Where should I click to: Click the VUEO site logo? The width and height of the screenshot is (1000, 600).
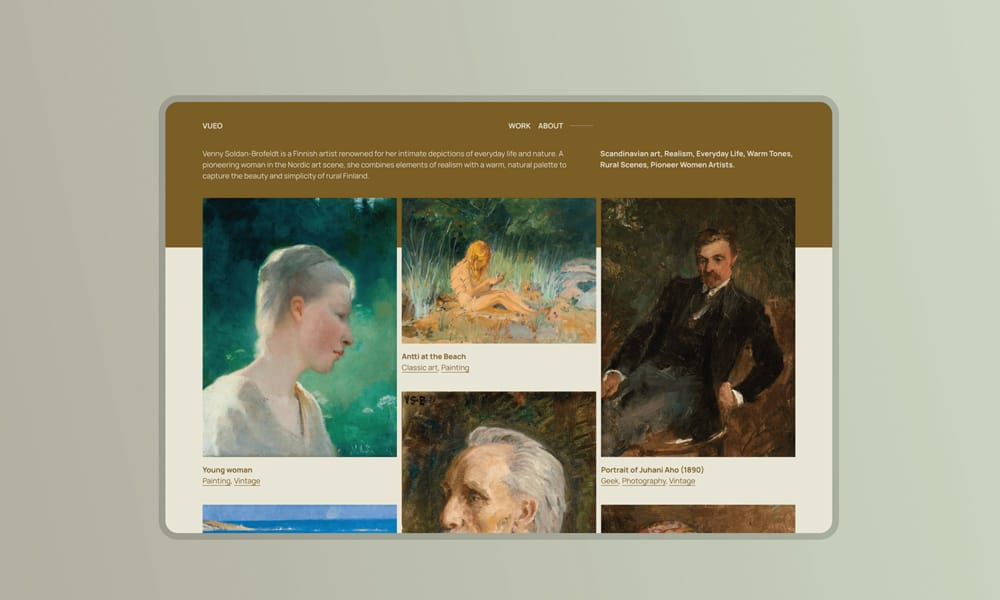coord(212,126)
